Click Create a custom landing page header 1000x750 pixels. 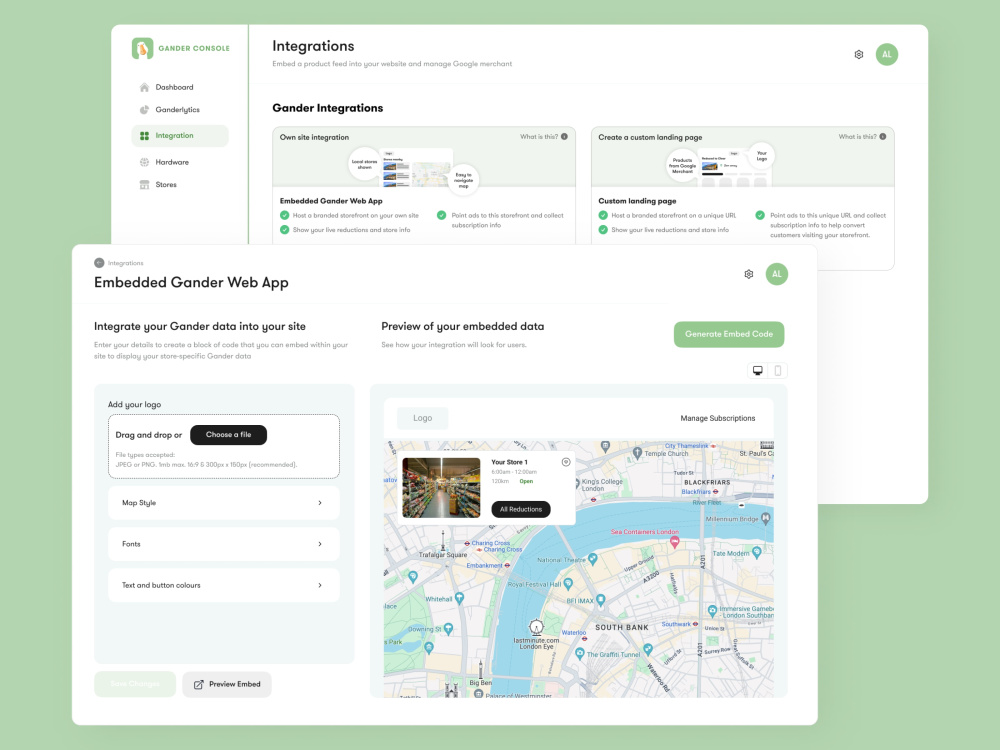[650, 137]
